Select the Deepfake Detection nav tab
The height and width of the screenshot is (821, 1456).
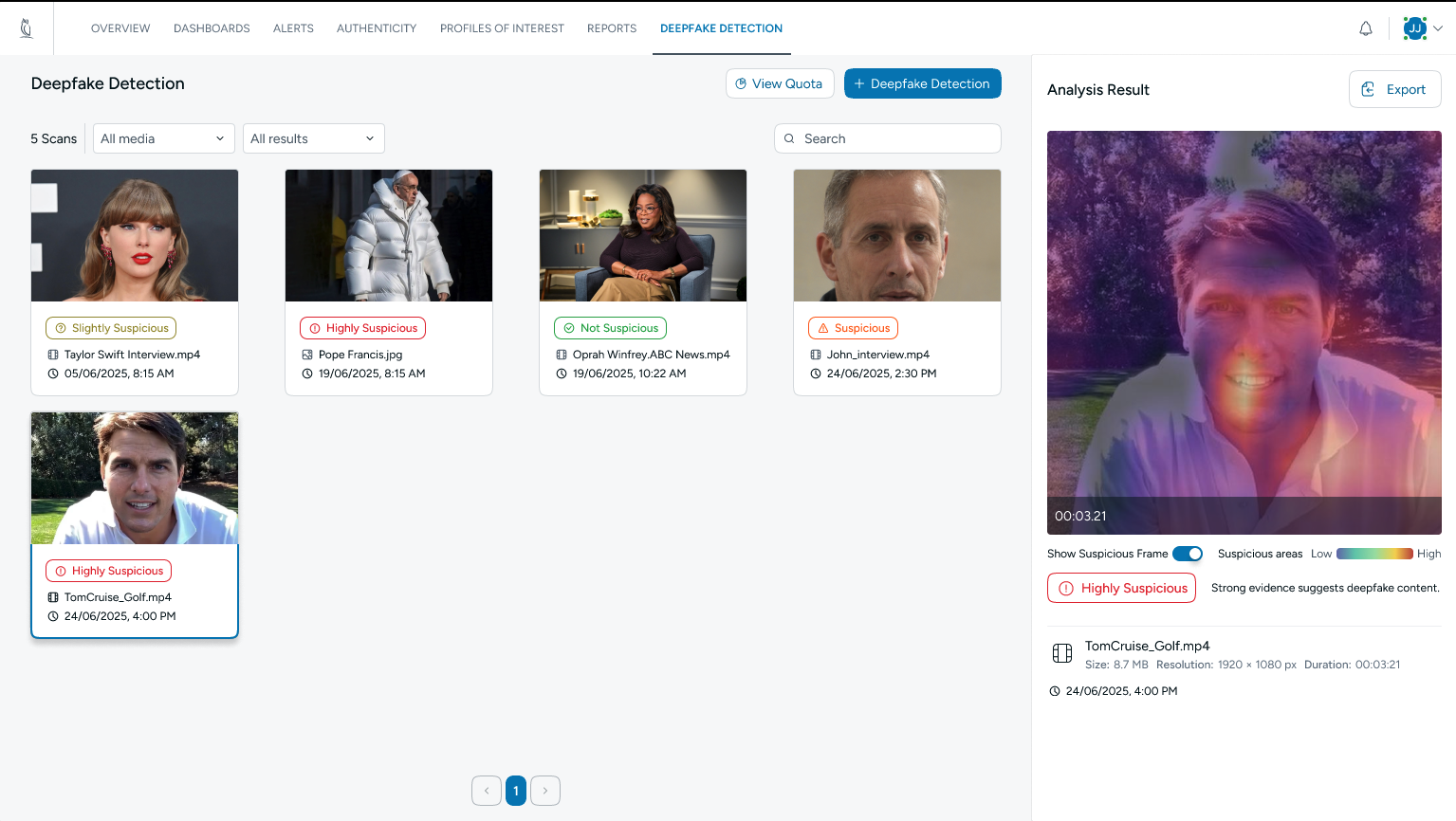[x=721, y=28]
